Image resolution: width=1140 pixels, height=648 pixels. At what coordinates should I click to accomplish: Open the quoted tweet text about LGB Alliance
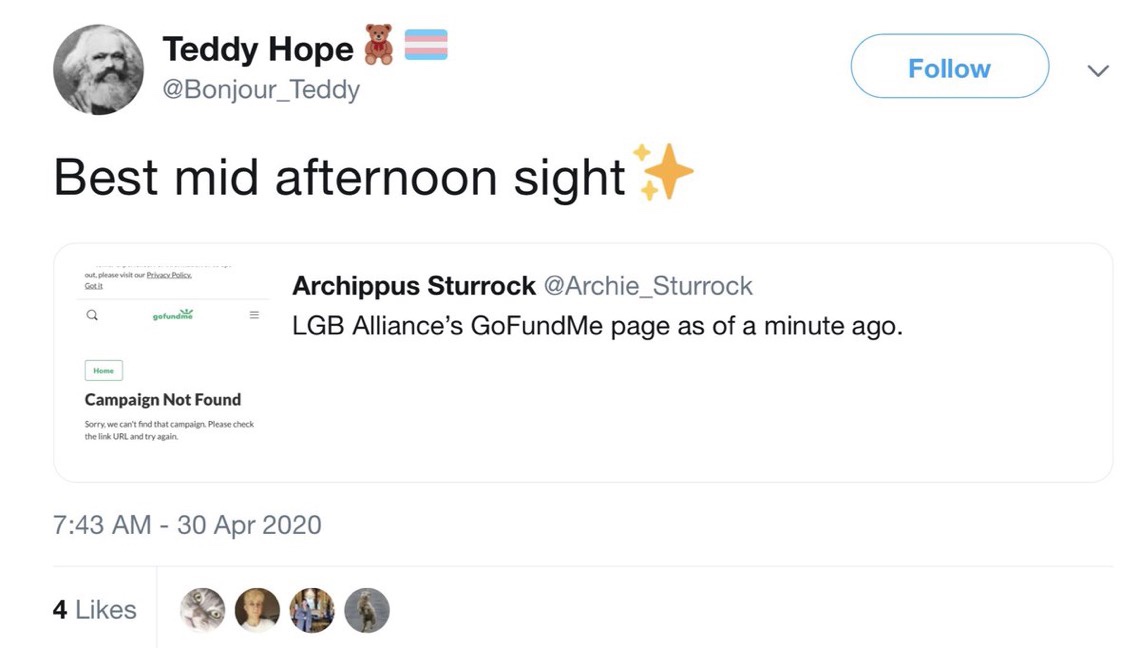(597, 326)
